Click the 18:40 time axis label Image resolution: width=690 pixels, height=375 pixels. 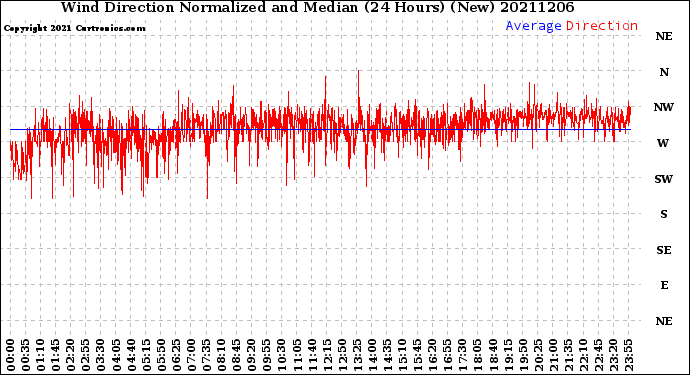coord(492,355)
